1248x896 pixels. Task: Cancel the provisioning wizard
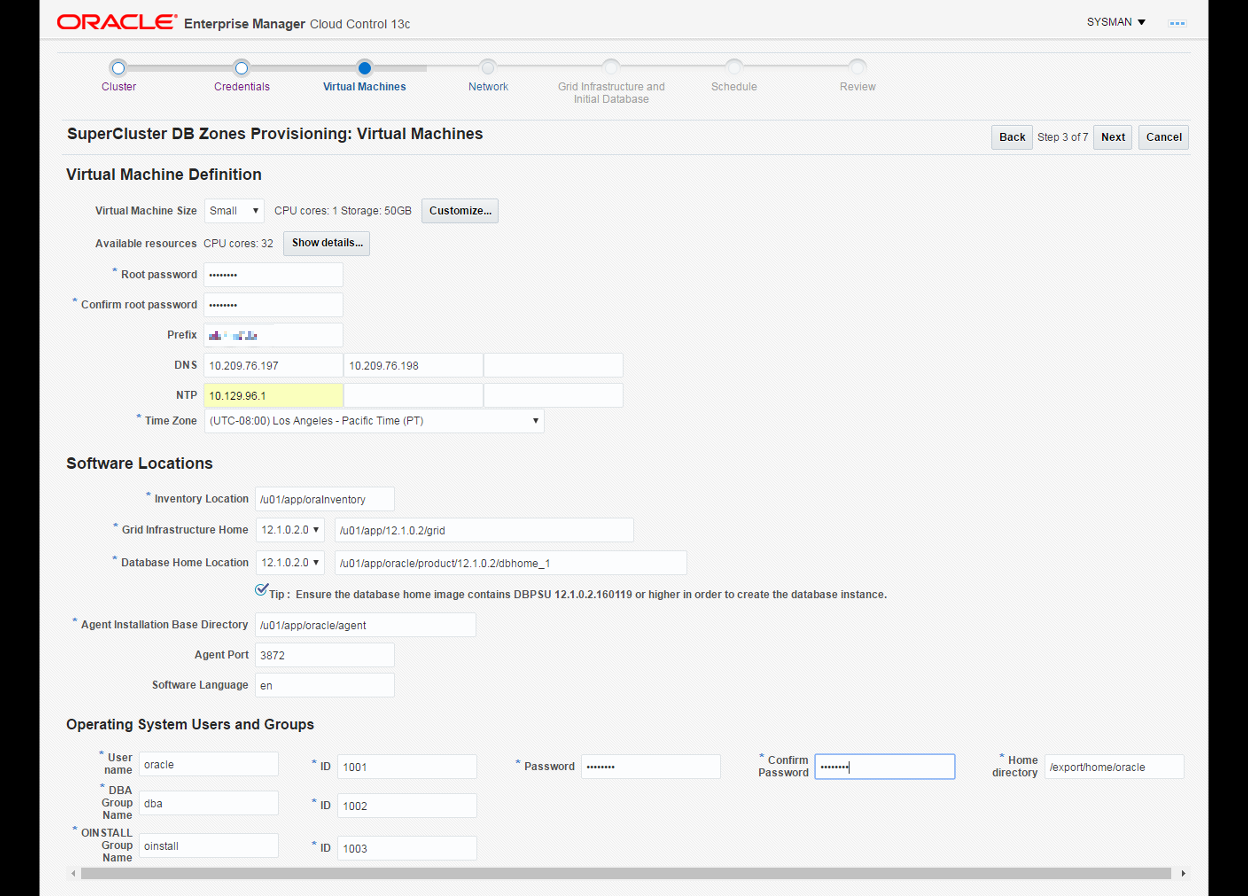tap(1164, 137)
